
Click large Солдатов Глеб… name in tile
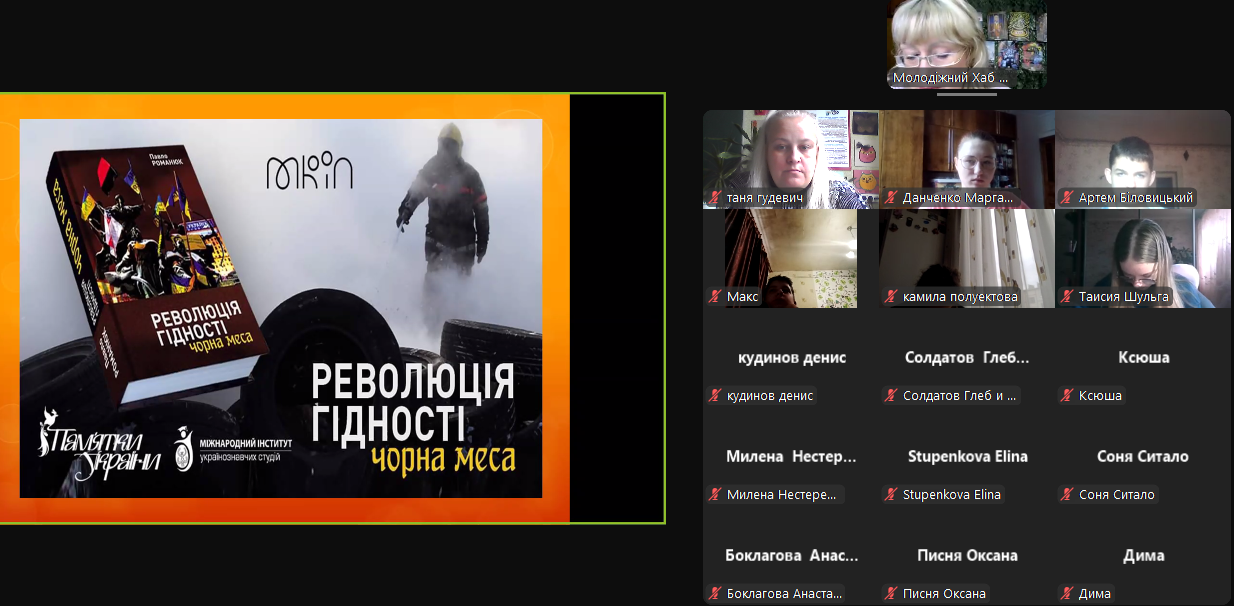(x=967, y=357)
